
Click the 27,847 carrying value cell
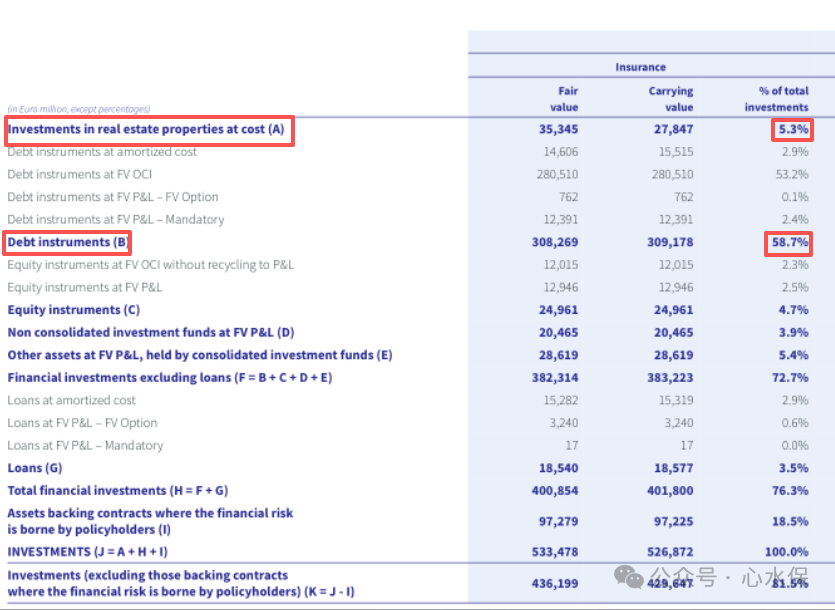(x=674, y=129)
